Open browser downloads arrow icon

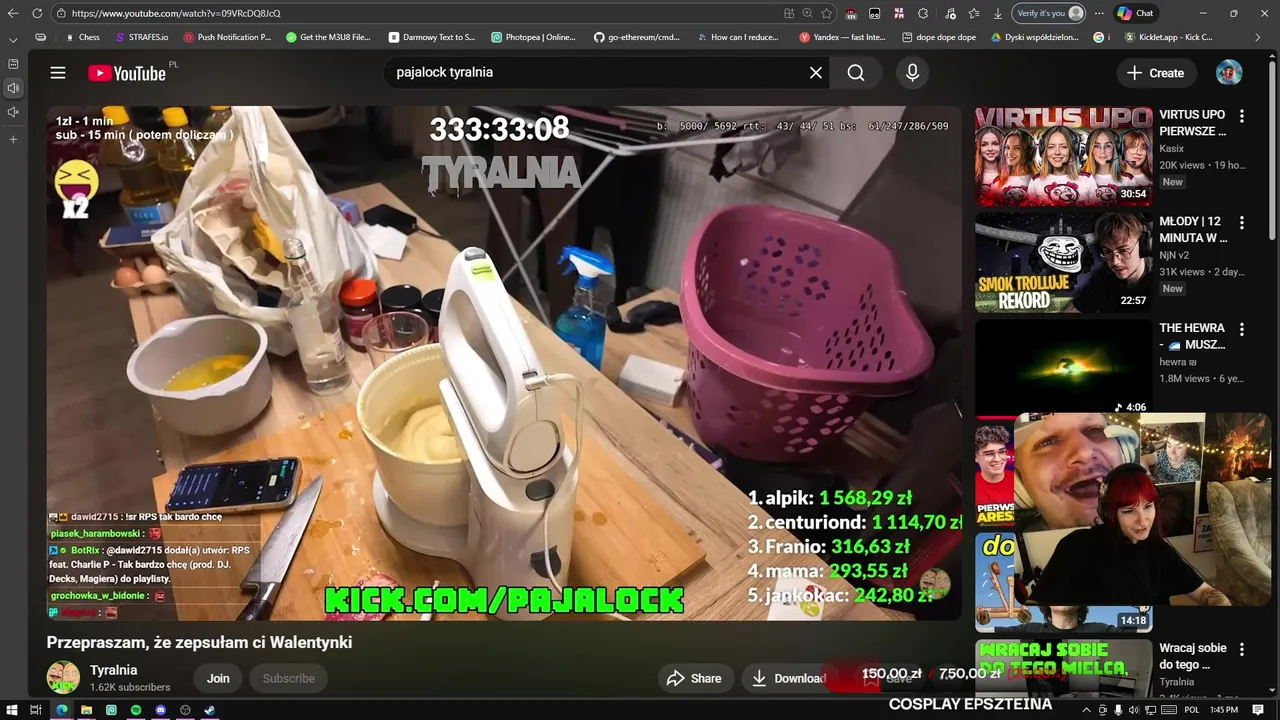click(x=998, y=13)
